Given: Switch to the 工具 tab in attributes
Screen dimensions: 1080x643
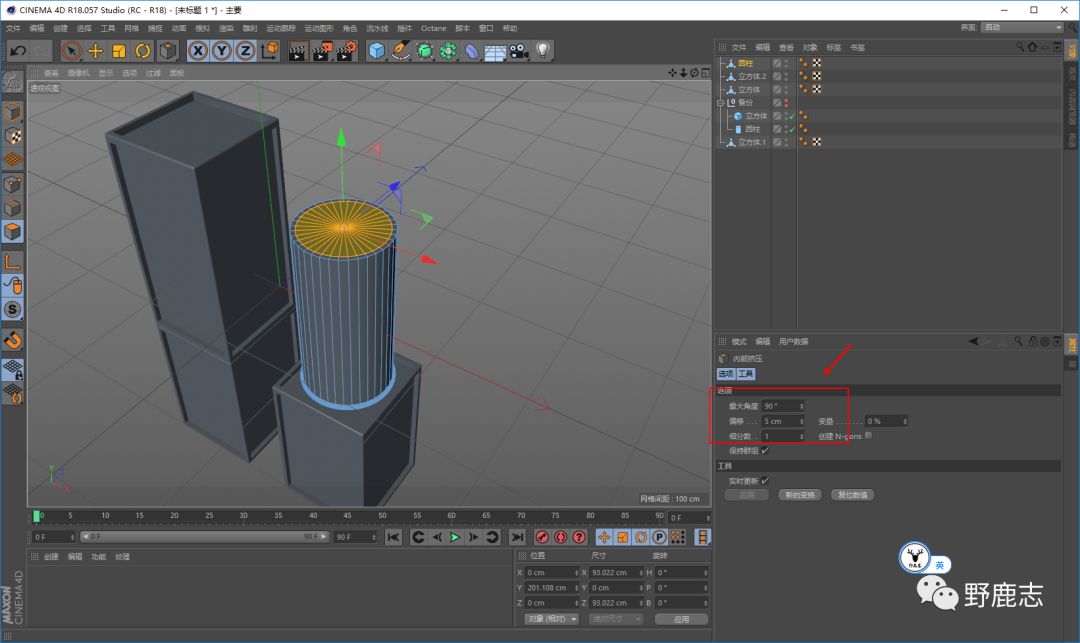Looking at the screenshot, I should pyautogui.click(x=746, y=373).
